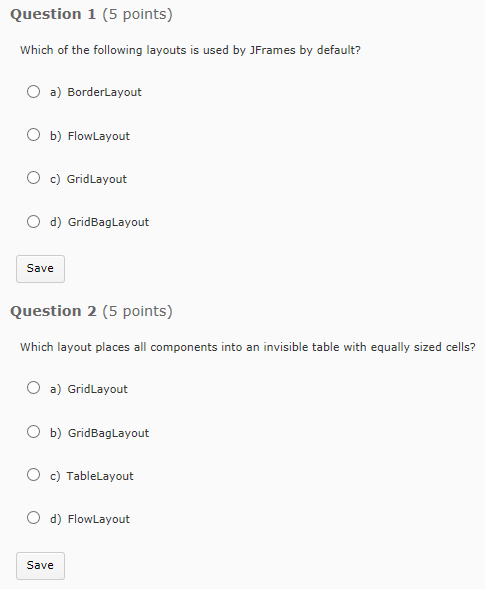Screen dimensions: 485x589
Task: Click the 'd) GridBagLayout' label under Question 1
Action: (x=100, y=222)
